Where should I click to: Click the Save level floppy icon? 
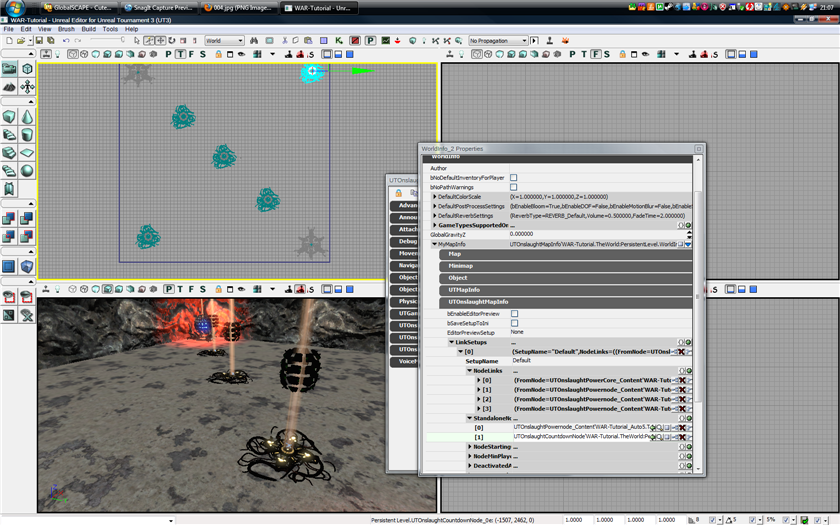click(40, 41)
